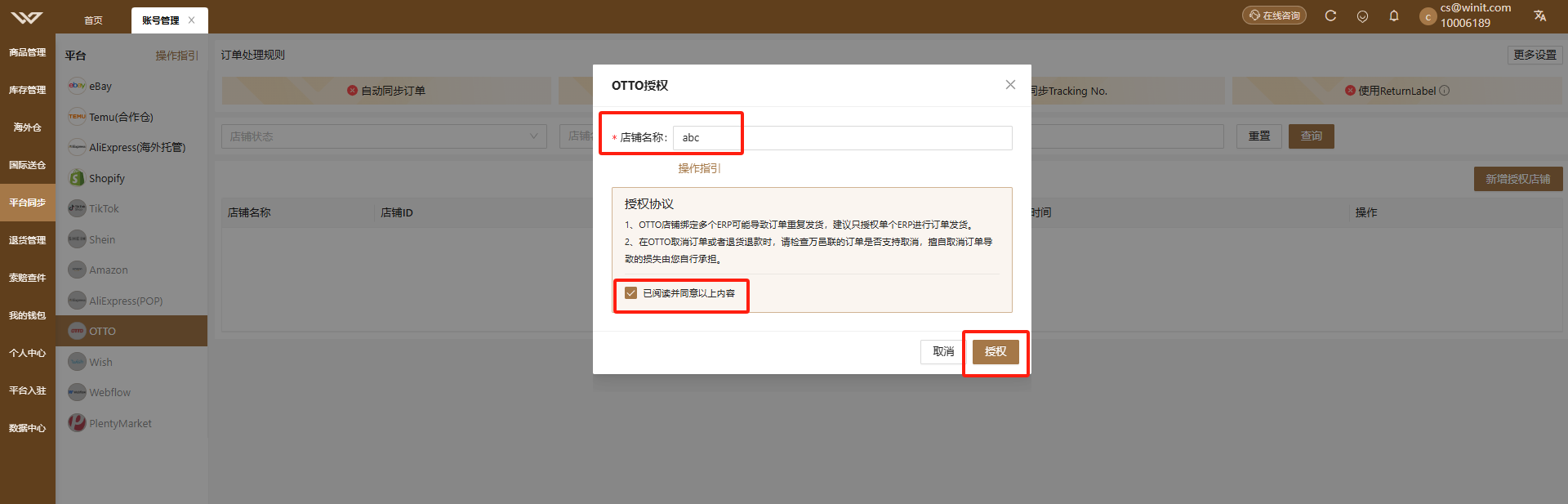Open 我的钱包 in sidebar
Image resolution: width=1568 pixels, height=504 pixels.
[28, 315]
